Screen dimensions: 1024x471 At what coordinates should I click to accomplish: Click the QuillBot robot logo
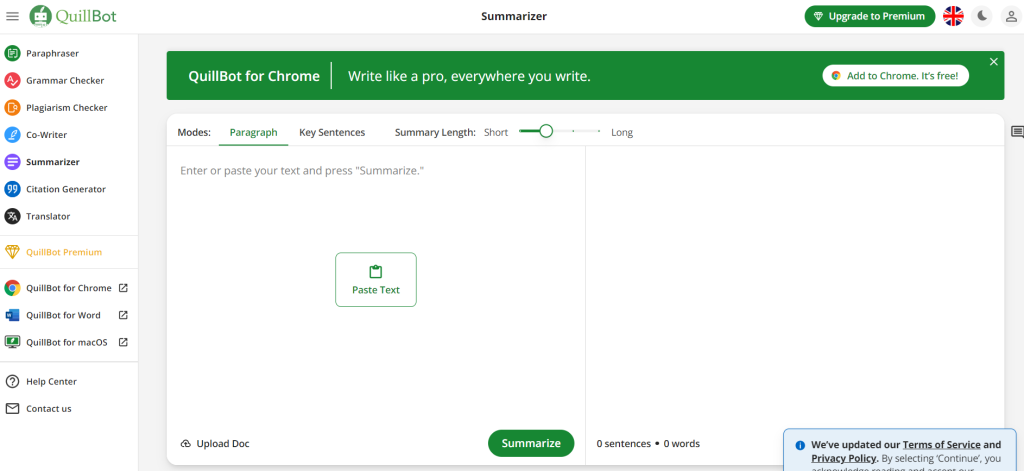(41, 16)
